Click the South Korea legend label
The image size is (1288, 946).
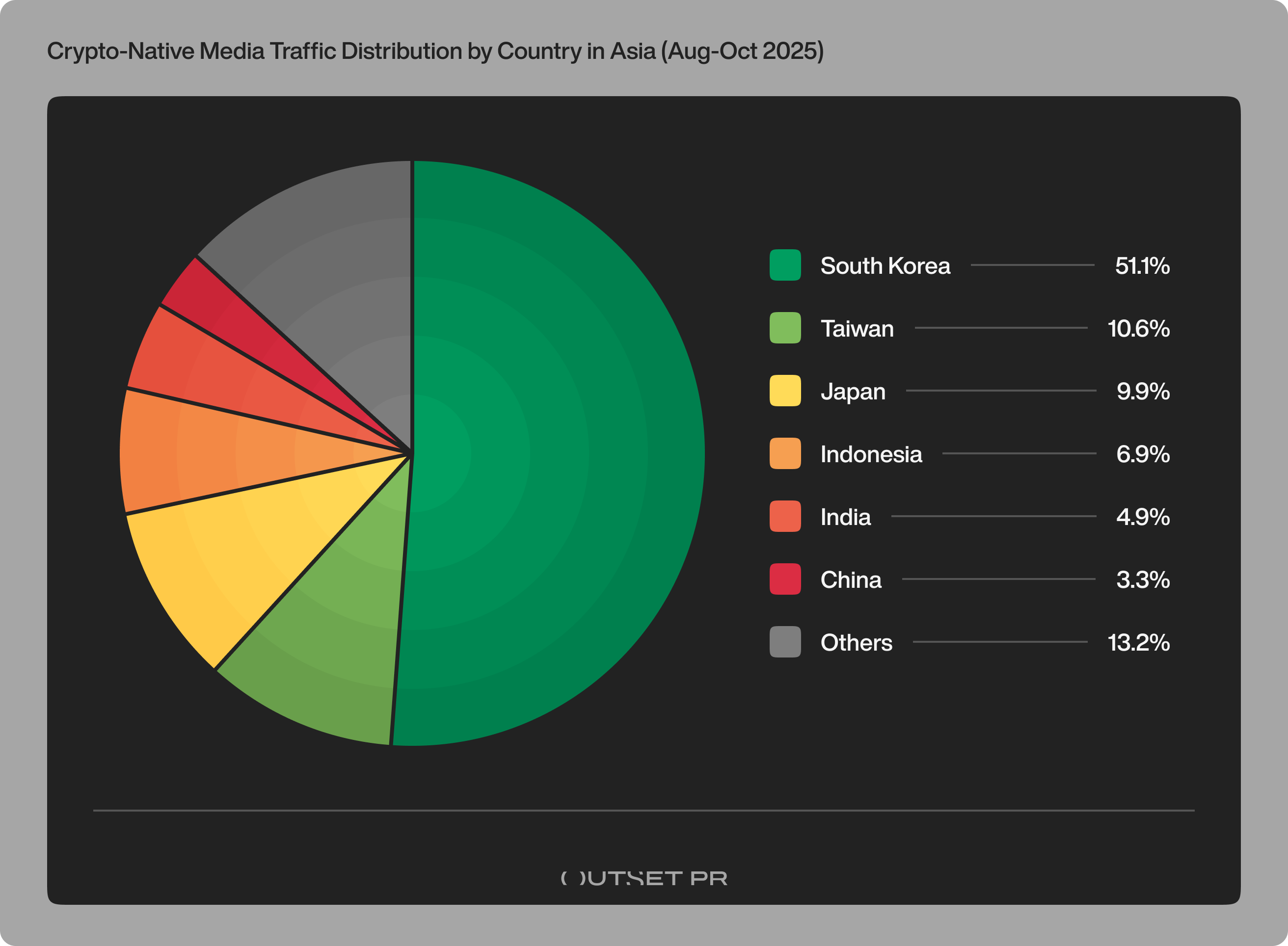click(x=885, y=266)
